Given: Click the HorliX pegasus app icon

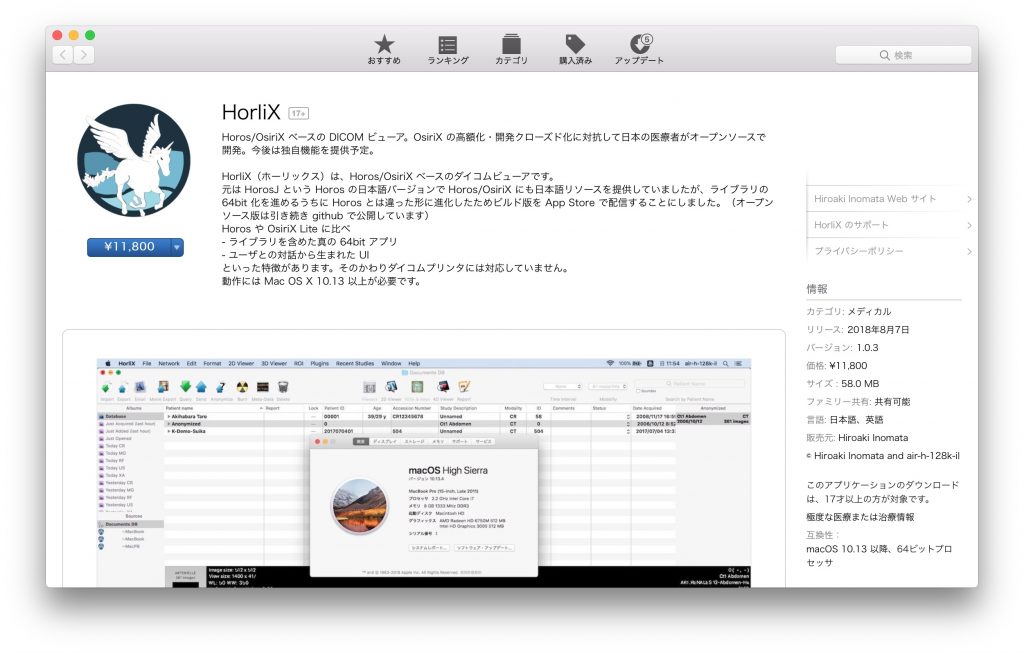Looking at the screenshot, I should tap(133, 160).
